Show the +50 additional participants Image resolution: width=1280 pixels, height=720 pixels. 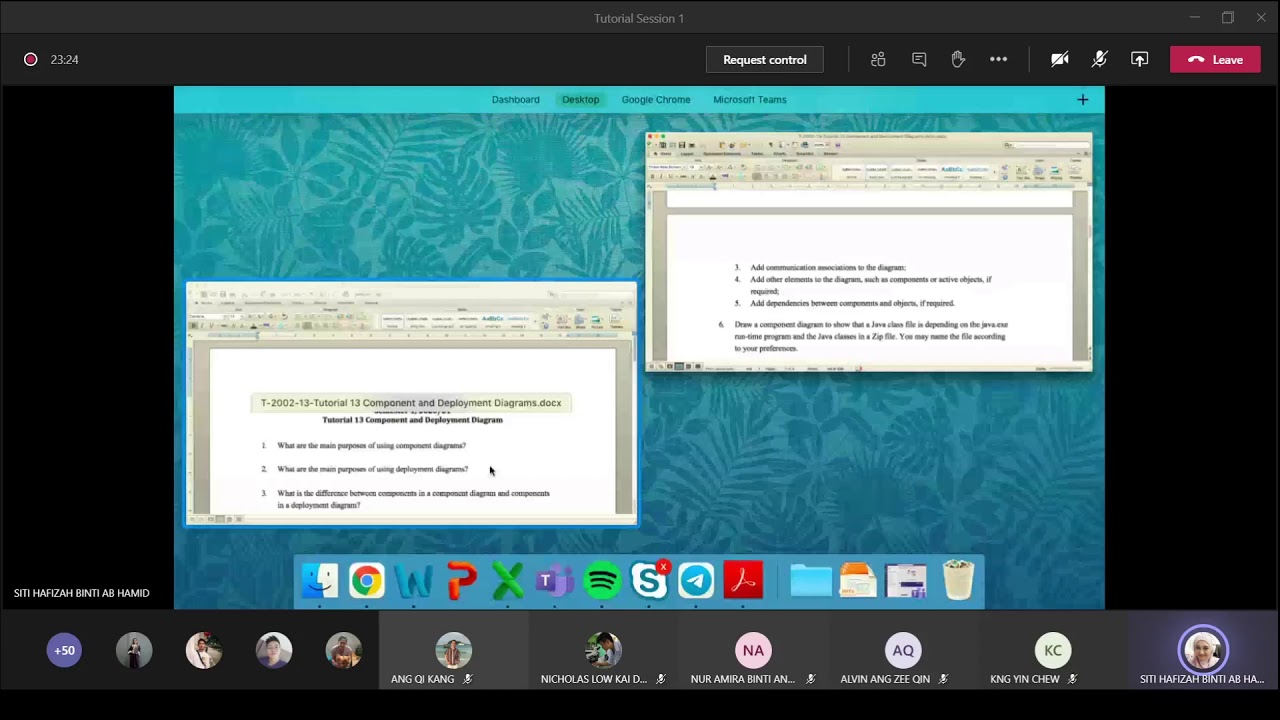tap(64, 651)
